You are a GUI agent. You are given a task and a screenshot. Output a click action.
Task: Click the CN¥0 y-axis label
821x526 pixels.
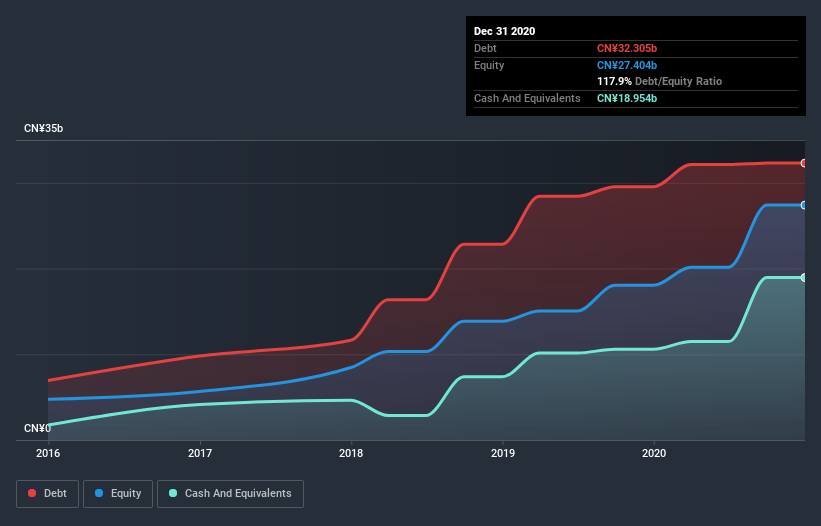37,429
